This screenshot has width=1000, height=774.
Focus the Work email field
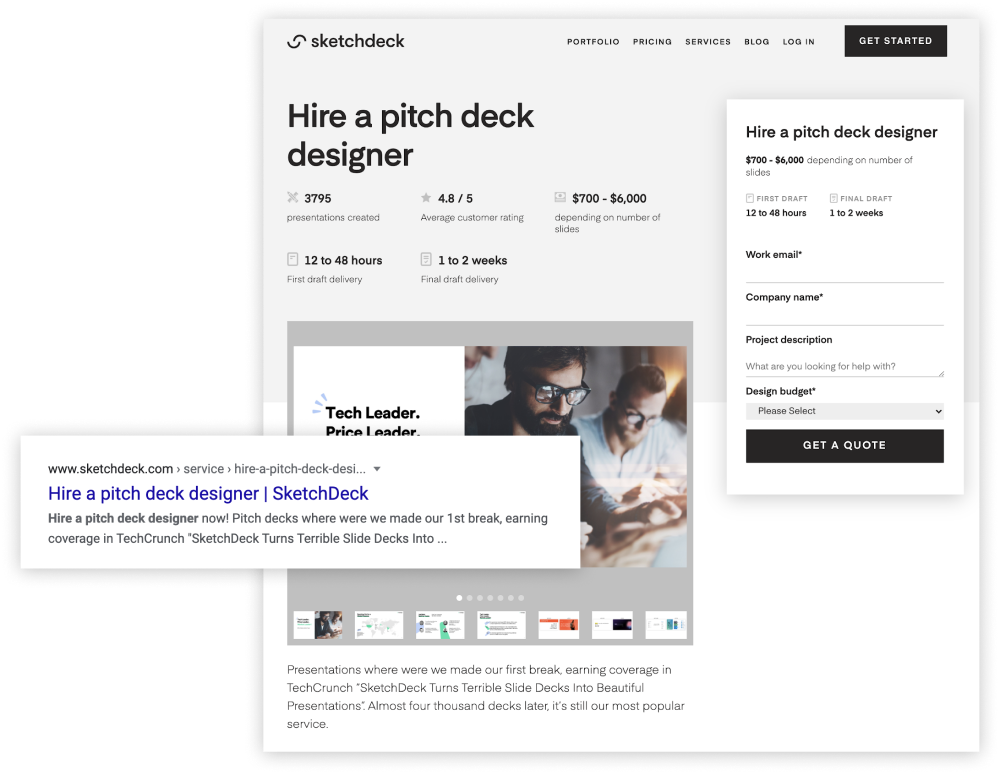pos(844,272)
